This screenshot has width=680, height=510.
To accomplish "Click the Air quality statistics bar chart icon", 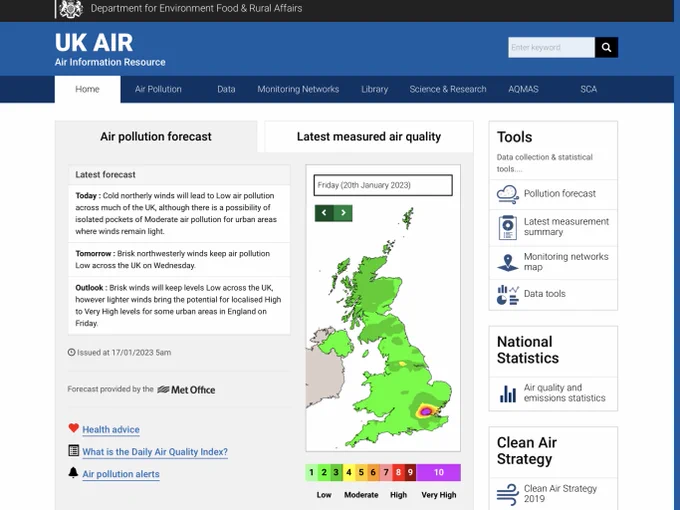I will click(x=508, y=393).
